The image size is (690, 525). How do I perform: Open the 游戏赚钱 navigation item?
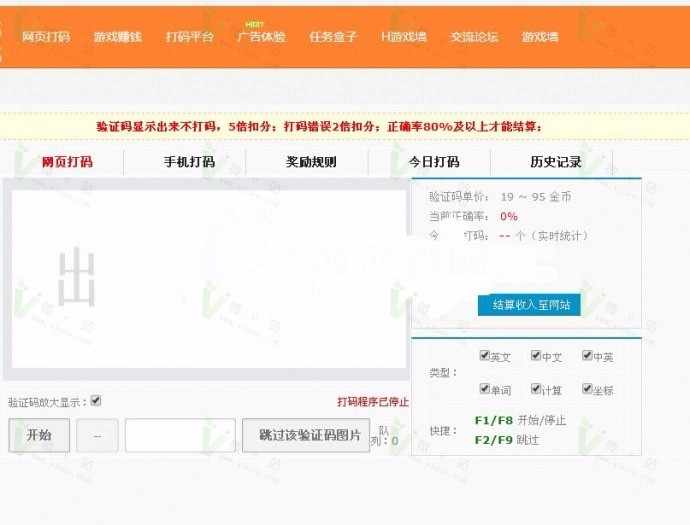117,37
